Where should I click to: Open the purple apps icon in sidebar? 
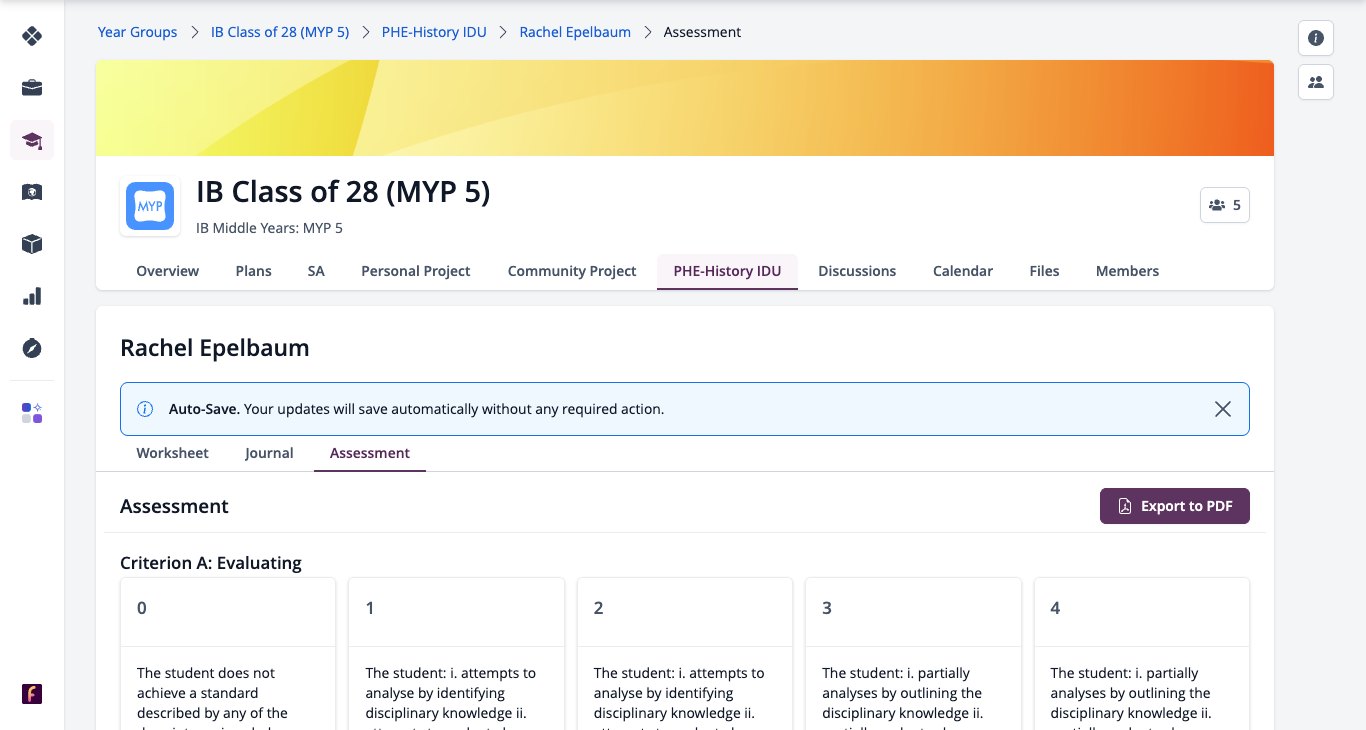[x=32, y=413]
